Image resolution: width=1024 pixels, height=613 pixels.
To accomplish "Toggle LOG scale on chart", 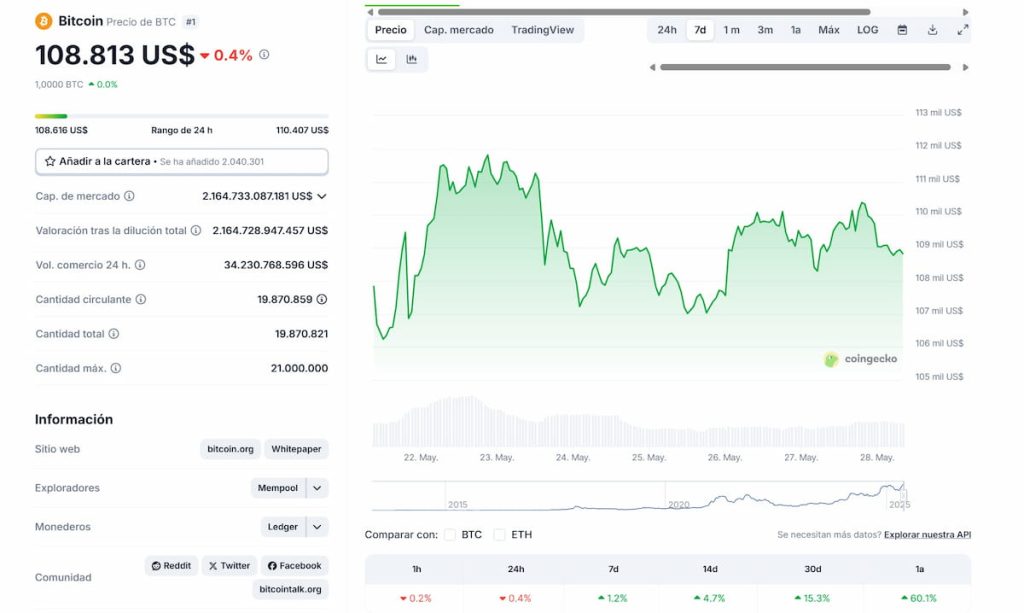I will [x=867, y=30].
